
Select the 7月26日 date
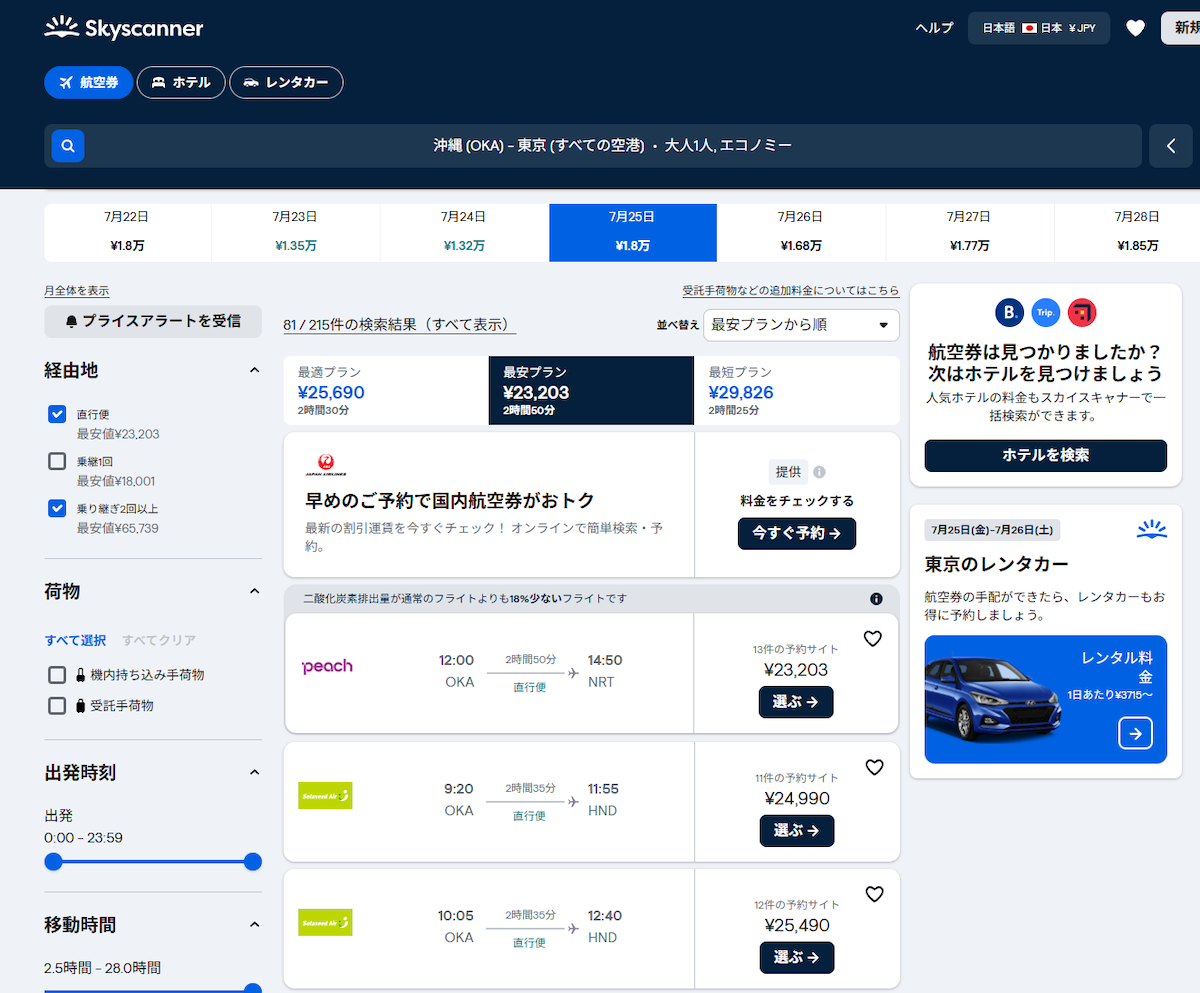(801, 232)
